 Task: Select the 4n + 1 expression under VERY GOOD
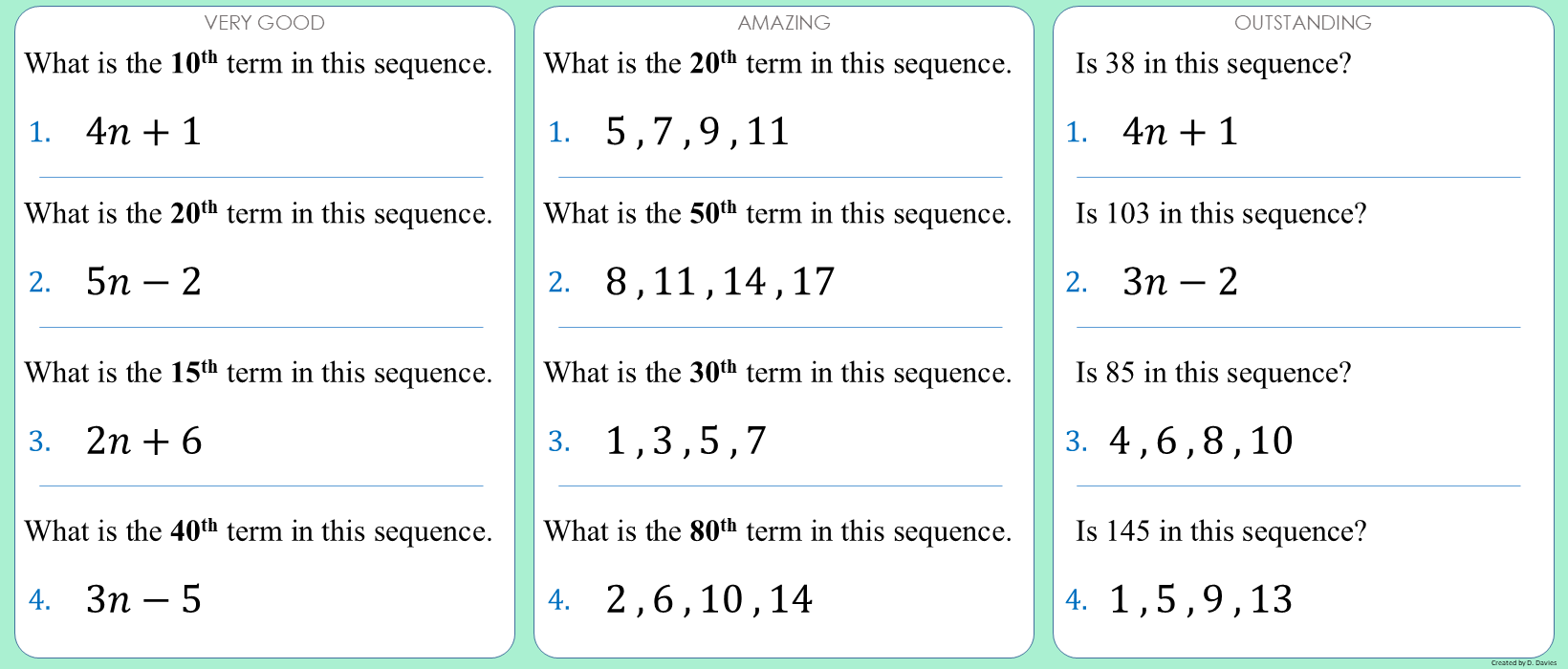(143, 132)
